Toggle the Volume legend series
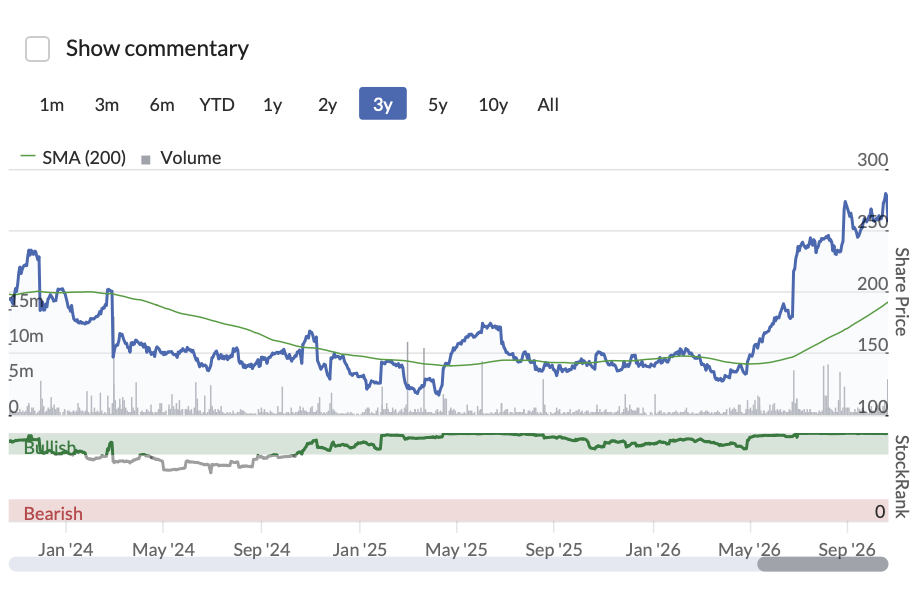 [181, 158]
